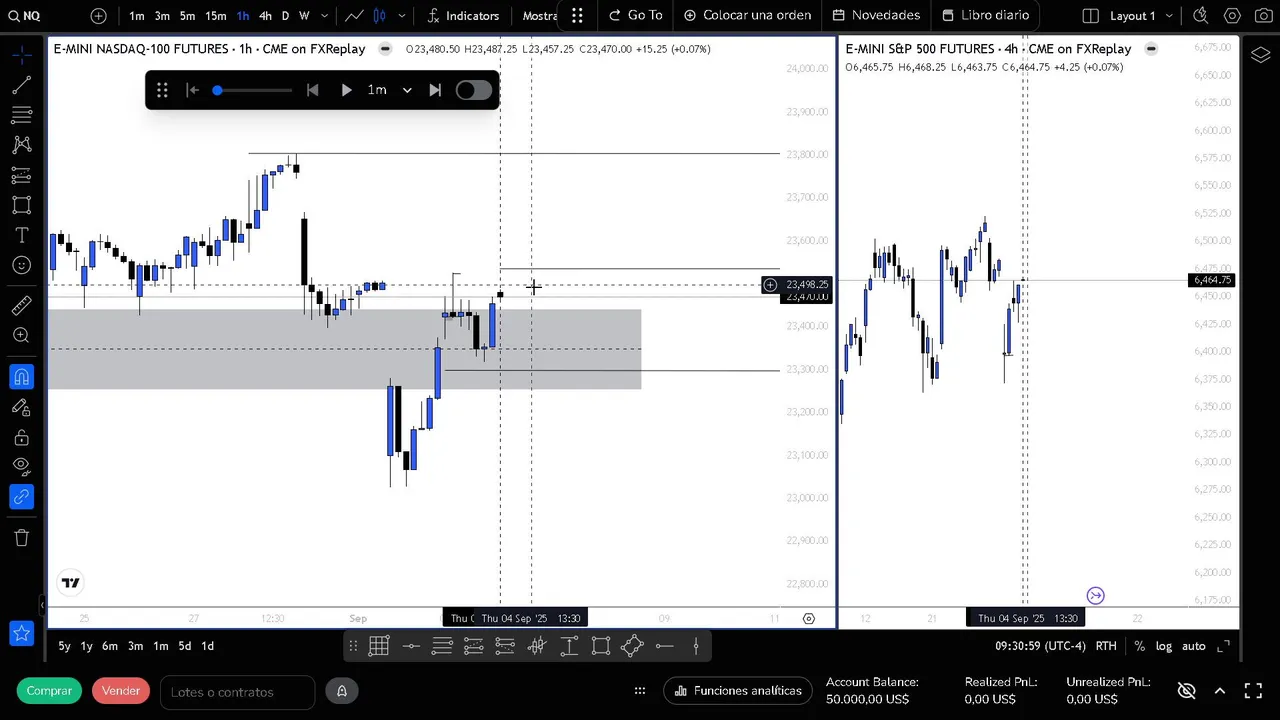The height and width of the screenshot is (720, 1280).
Task: Open the NQ symbol search
Action: coord(22,15)
